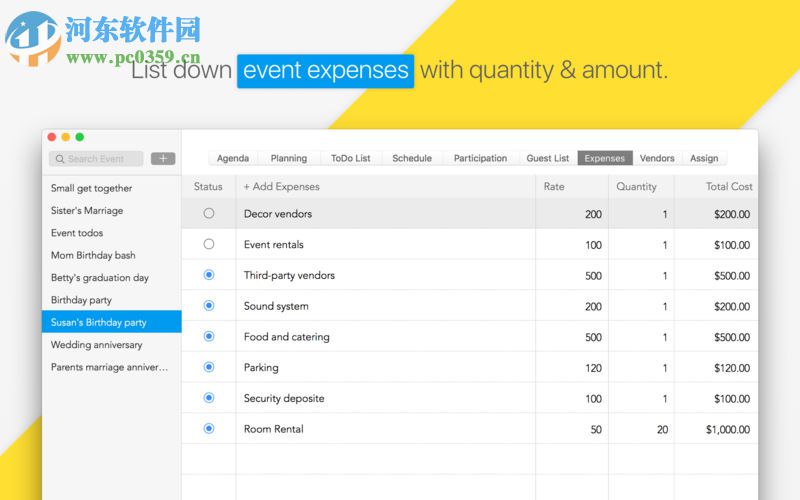
Task: Toggle status radio for Room Rental
Action: [209, 429]
